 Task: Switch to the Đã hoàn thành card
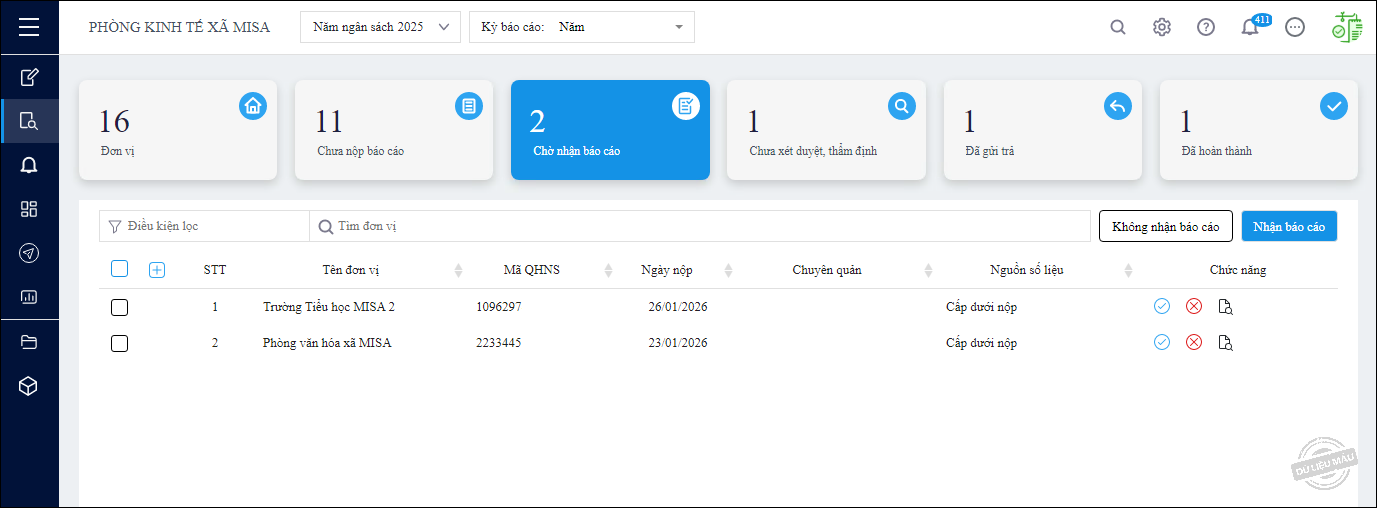[1259, 130]
